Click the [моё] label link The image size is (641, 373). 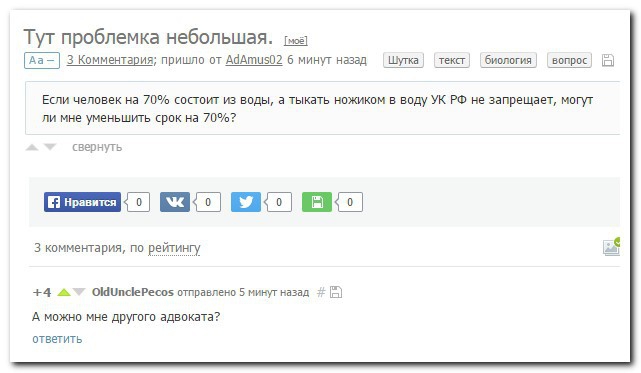tap(296, 41)
